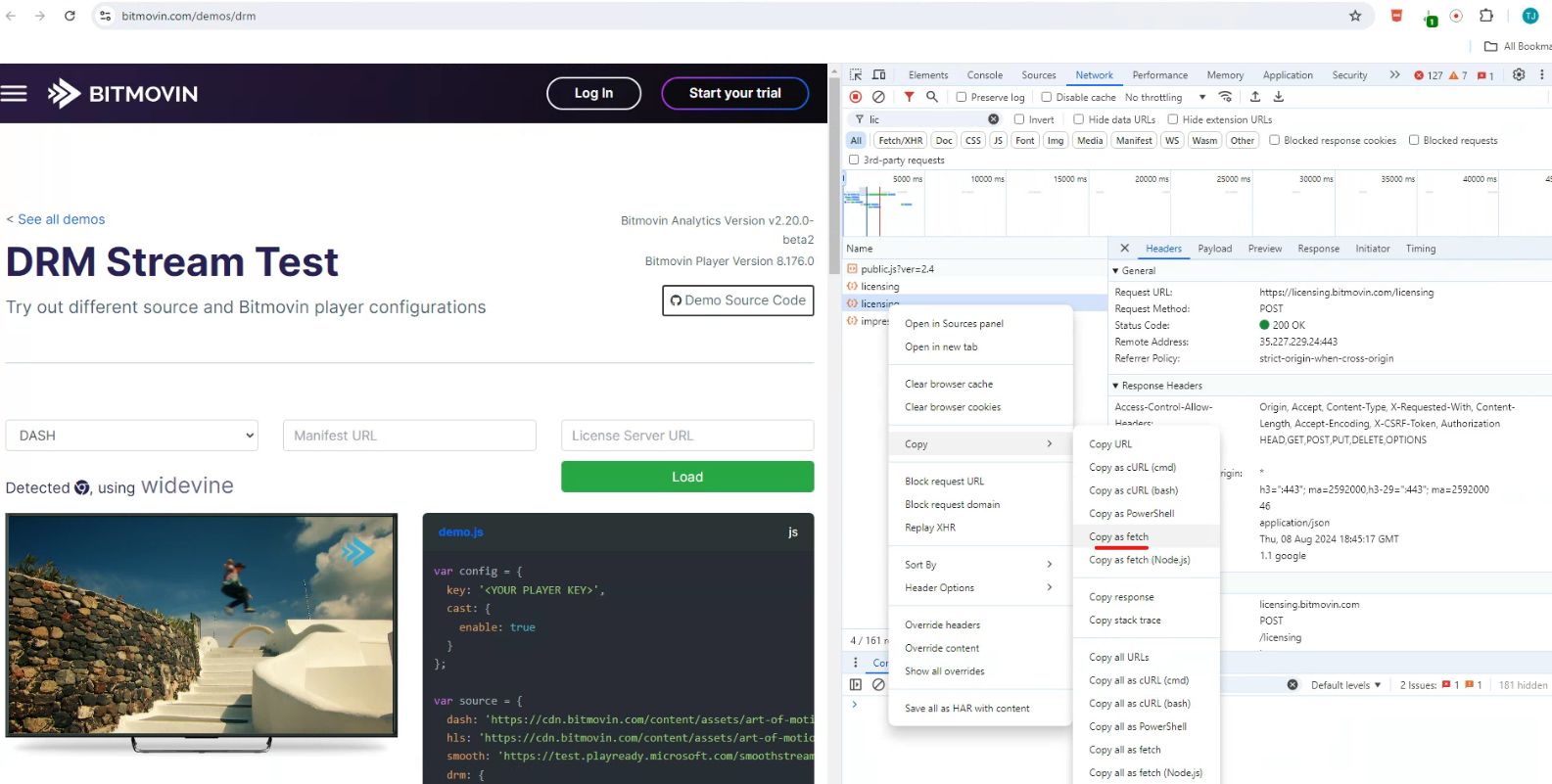
Task: Expand the Copy submenu
Action: point(979,444)
